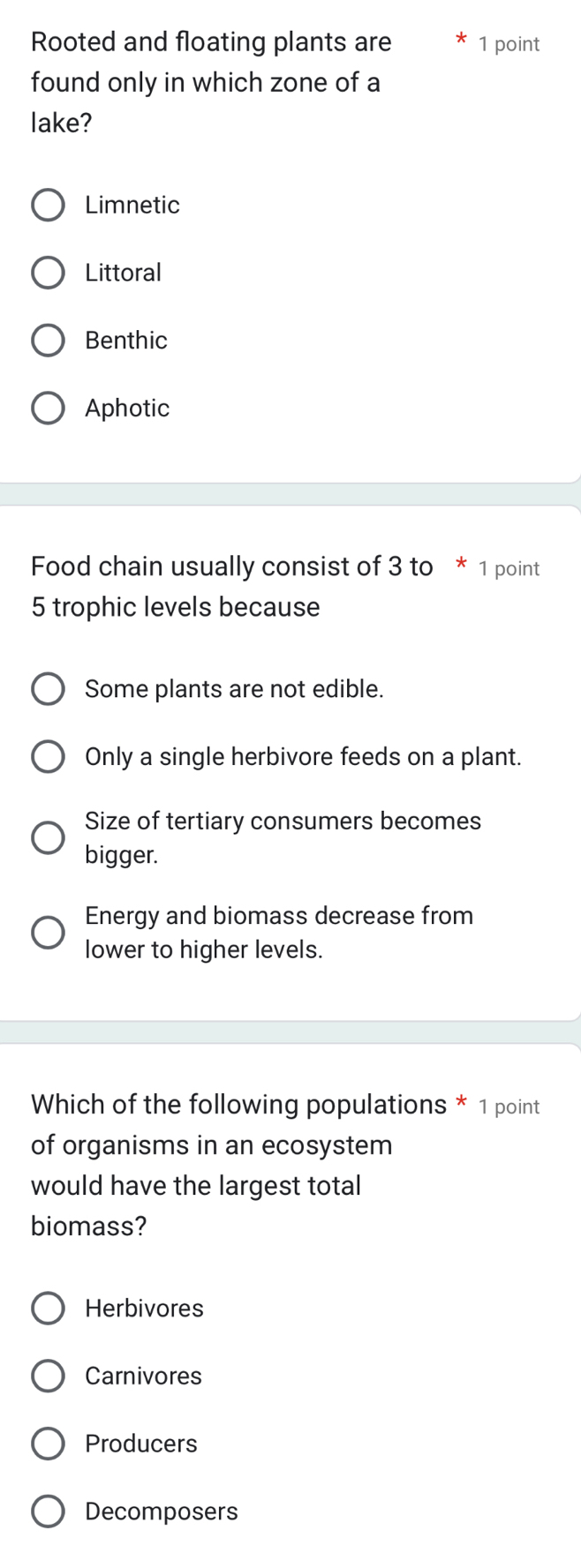The height and width of the screenshot is (1568, 581).
Task: Click the rooted and floating plants question text
Action: [211, 83]
